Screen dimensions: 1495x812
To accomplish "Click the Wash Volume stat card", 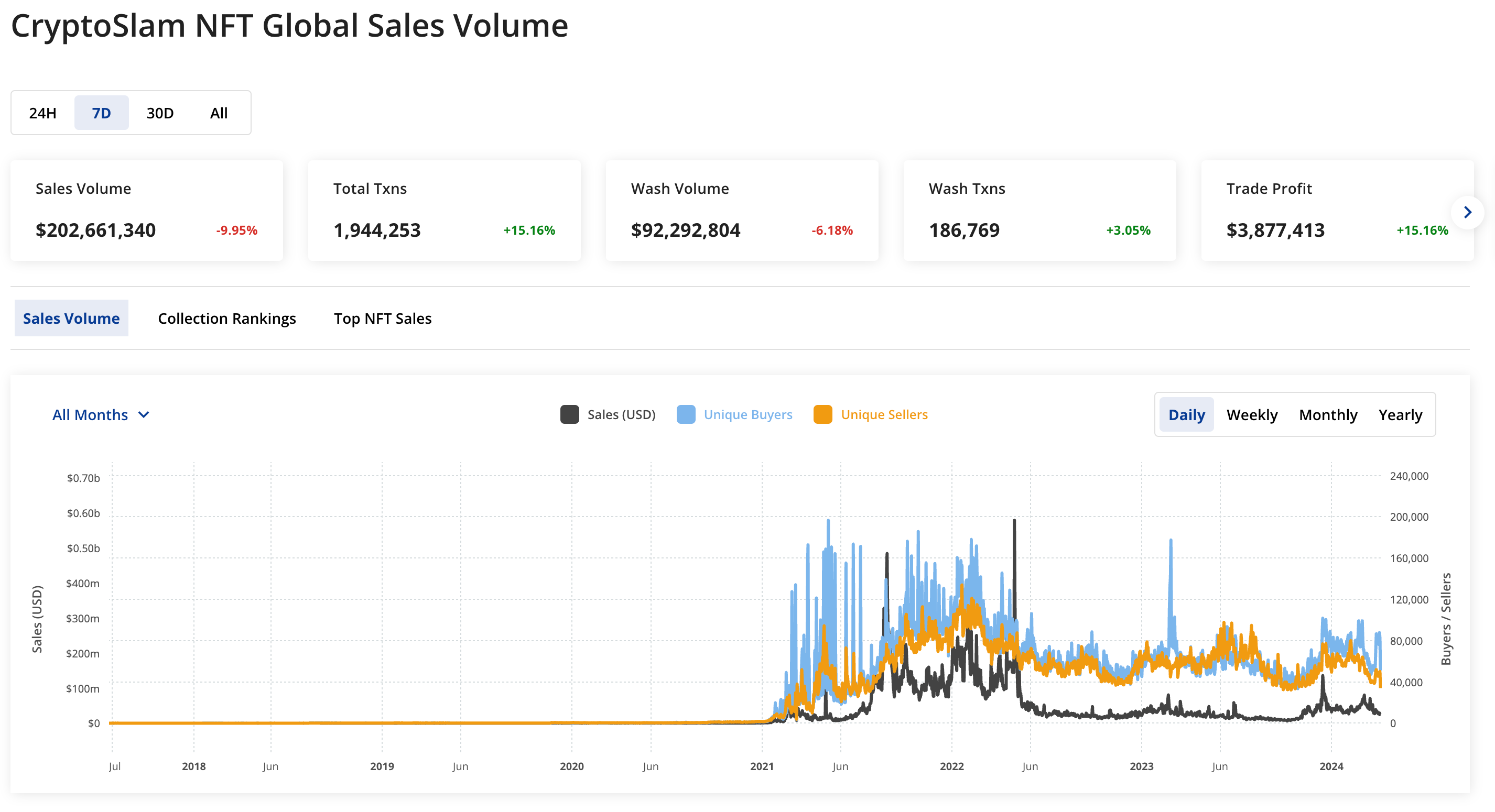I will 741,211.
